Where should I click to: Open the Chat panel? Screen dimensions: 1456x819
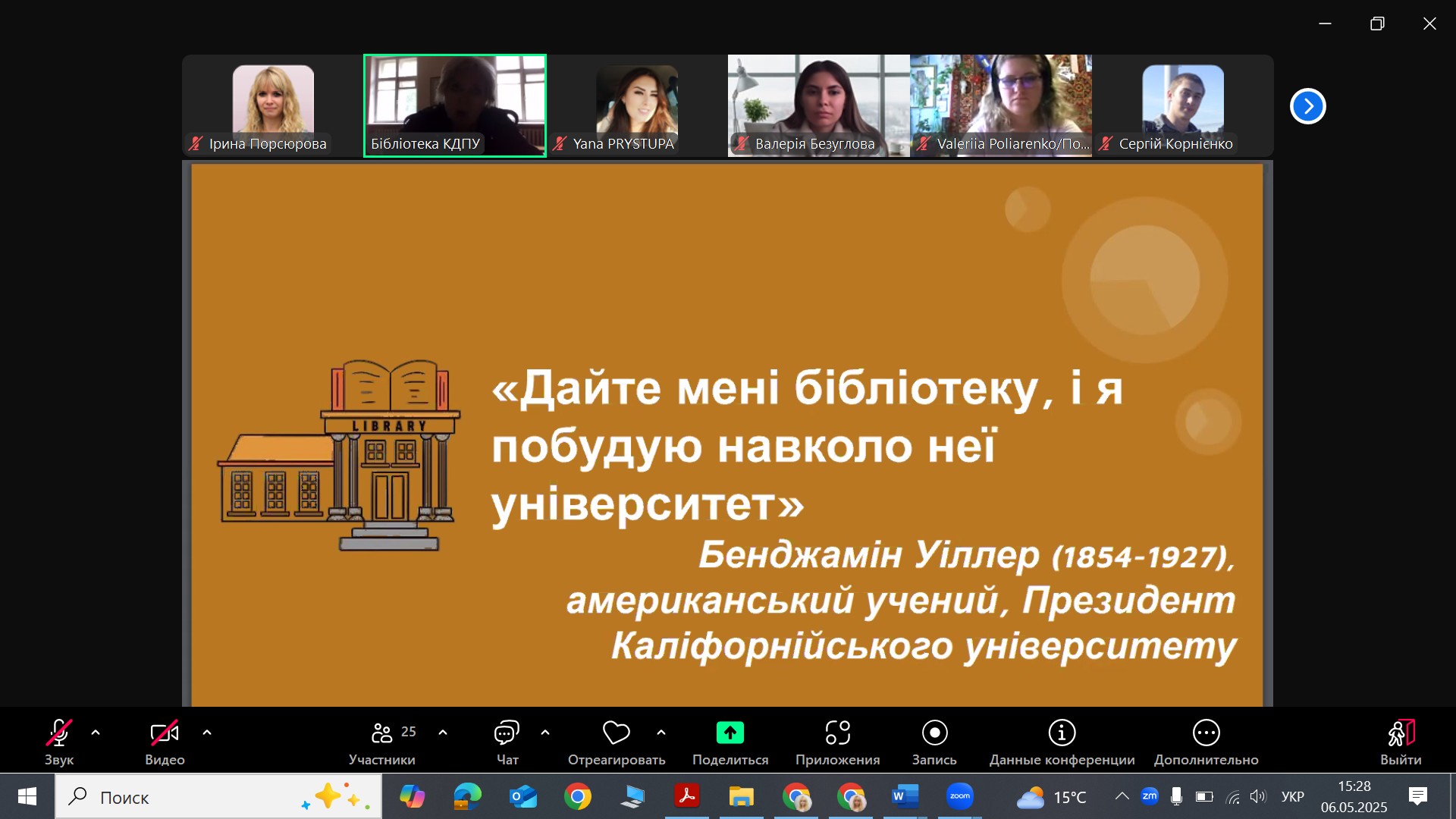507,733
